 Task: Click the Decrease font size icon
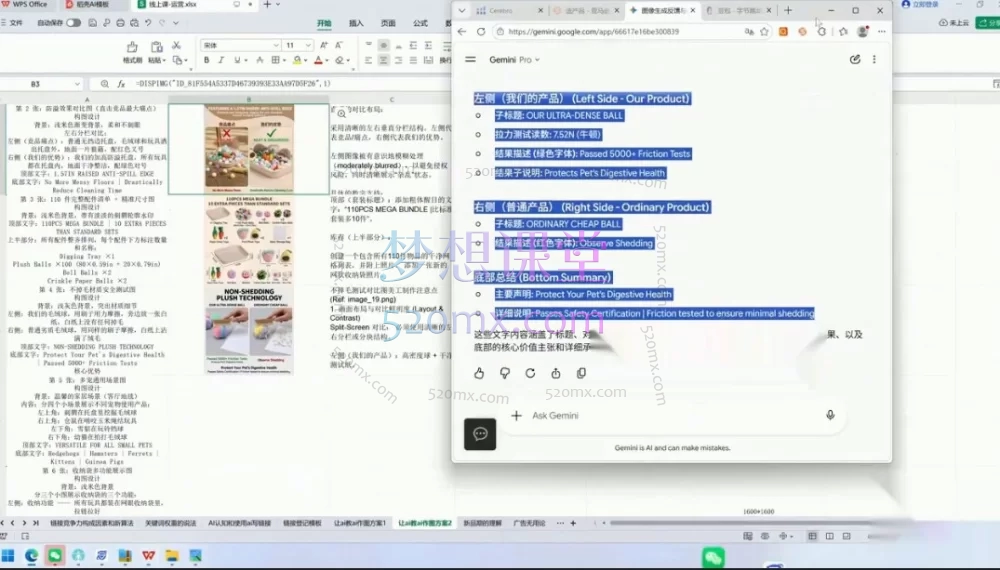(339, 45)
